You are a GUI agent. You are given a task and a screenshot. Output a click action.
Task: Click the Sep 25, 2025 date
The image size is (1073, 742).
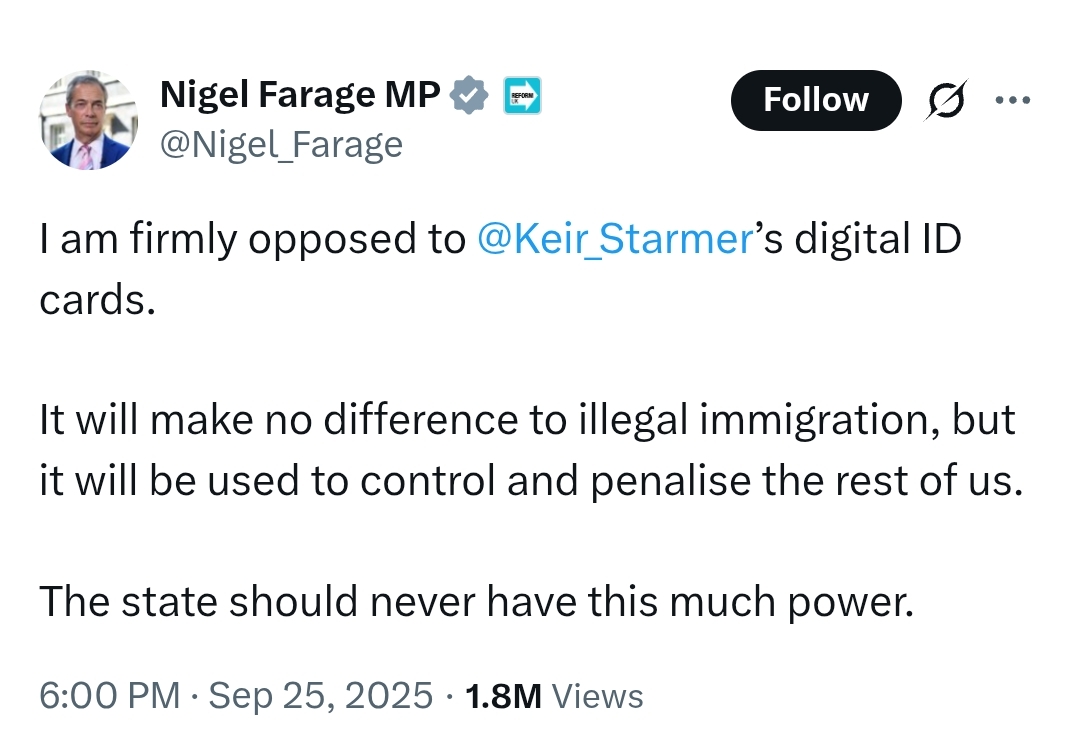[321, 695]
